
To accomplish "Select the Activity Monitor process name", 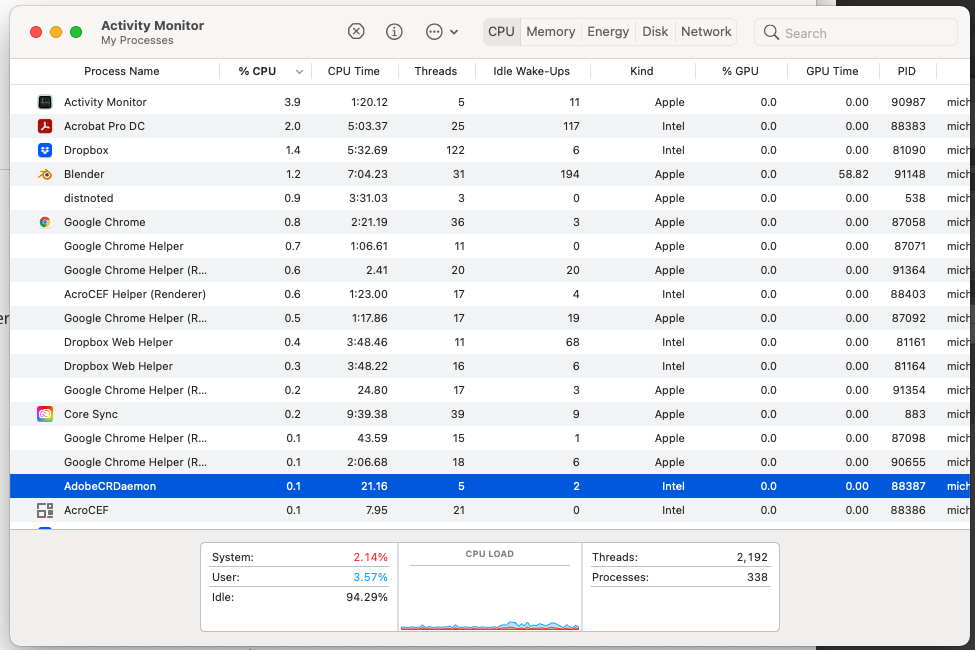I will (105, 102).
